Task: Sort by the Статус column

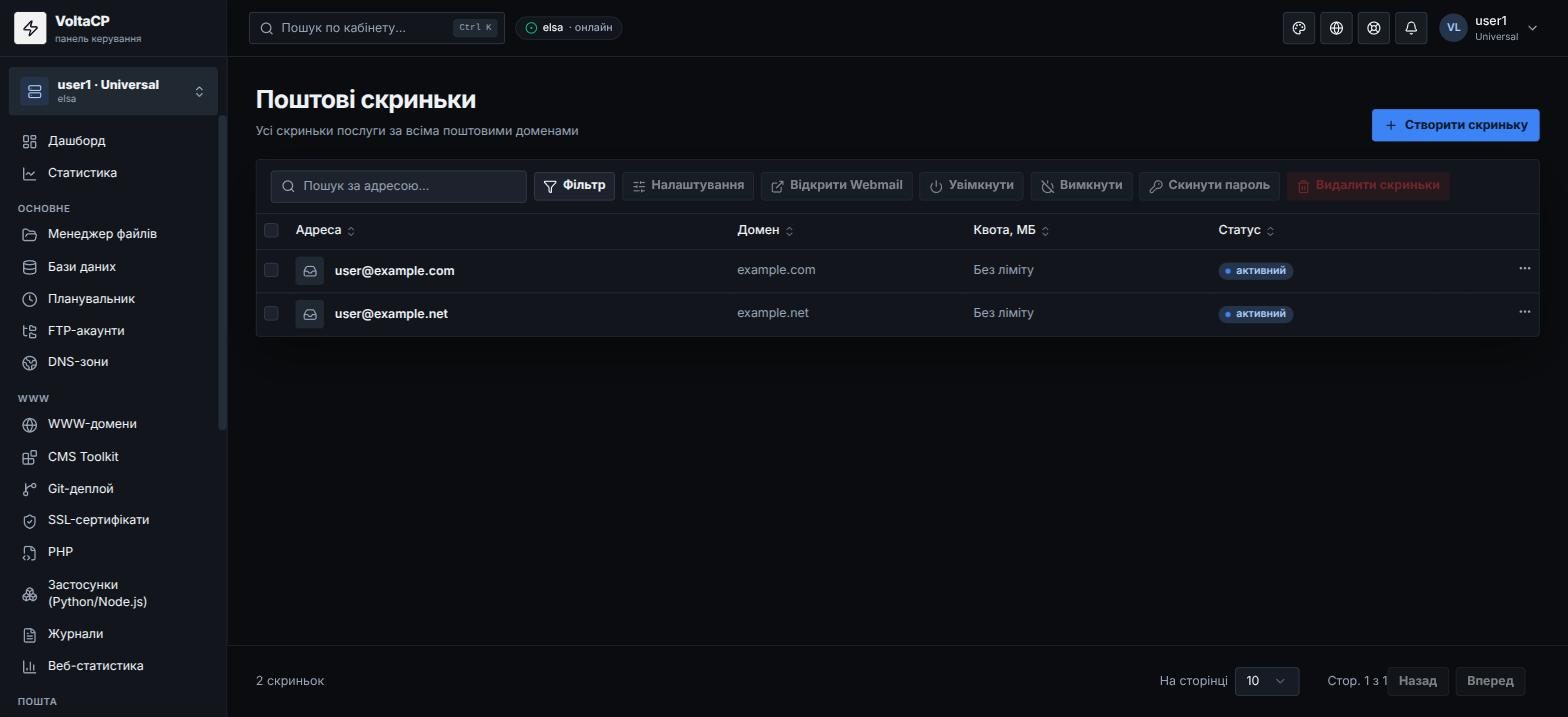Action: click(1246, 231)
